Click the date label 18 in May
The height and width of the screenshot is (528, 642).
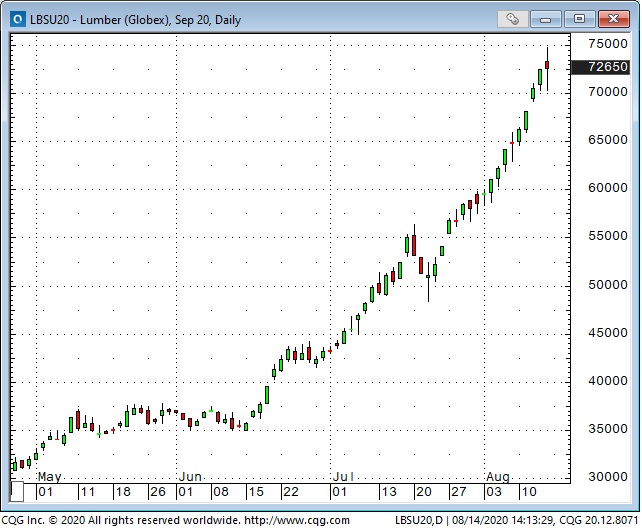coord(123,492)
